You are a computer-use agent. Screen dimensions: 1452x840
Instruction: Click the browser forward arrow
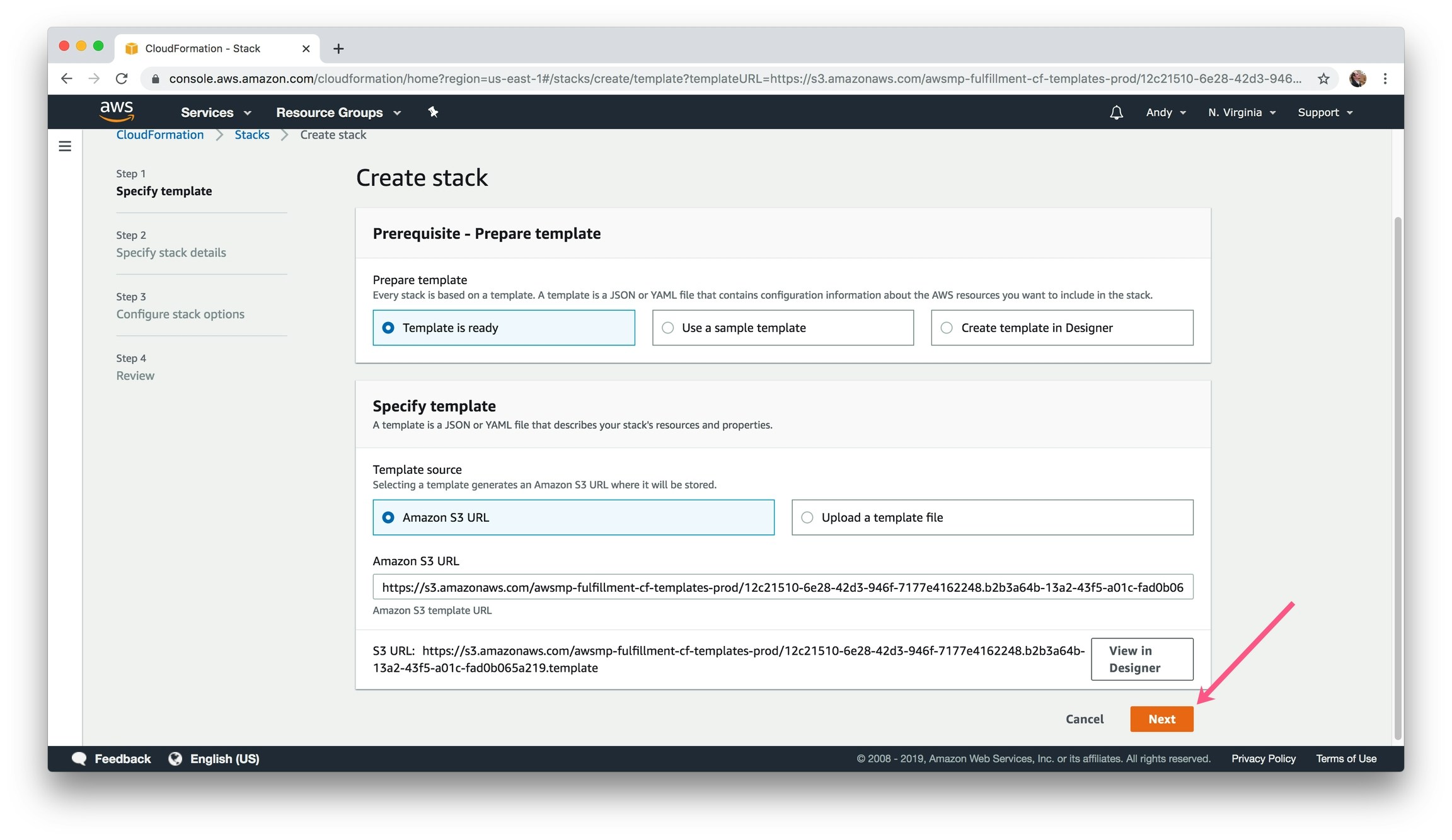94,79
